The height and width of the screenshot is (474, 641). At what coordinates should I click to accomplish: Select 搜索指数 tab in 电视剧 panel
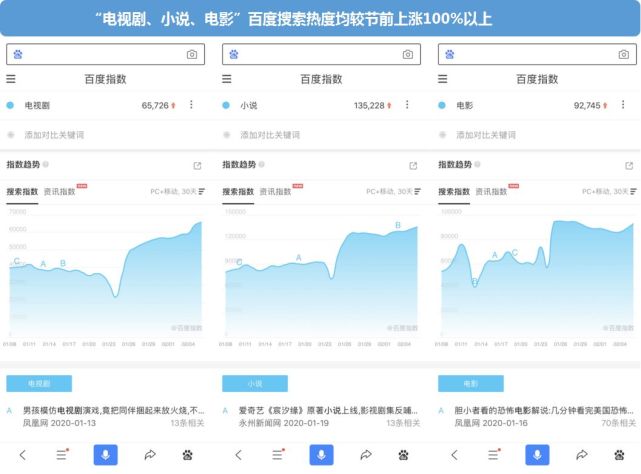click(22, 192)
